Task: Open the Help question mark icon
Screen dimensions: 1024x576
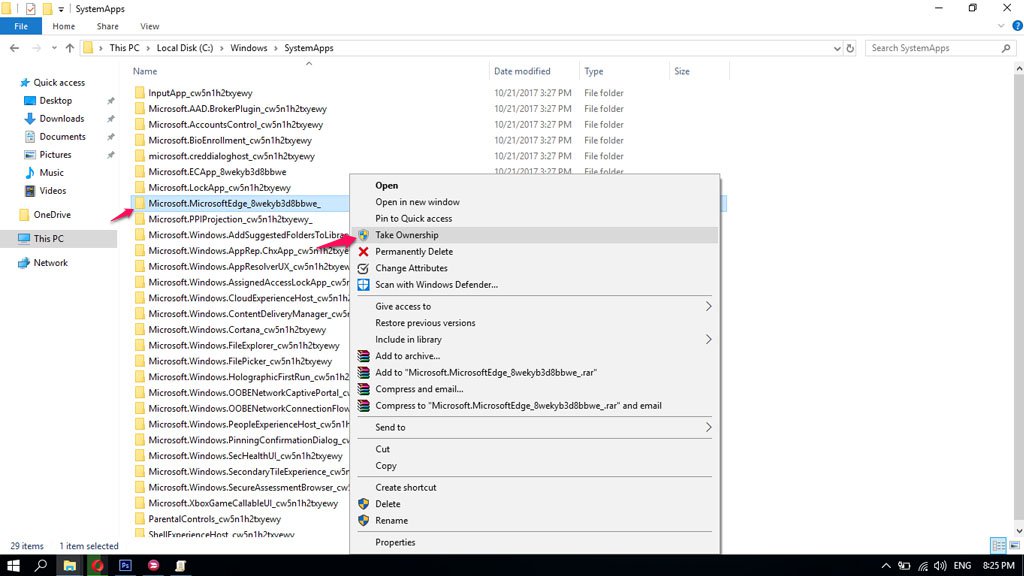Action: coord(1017,26)
